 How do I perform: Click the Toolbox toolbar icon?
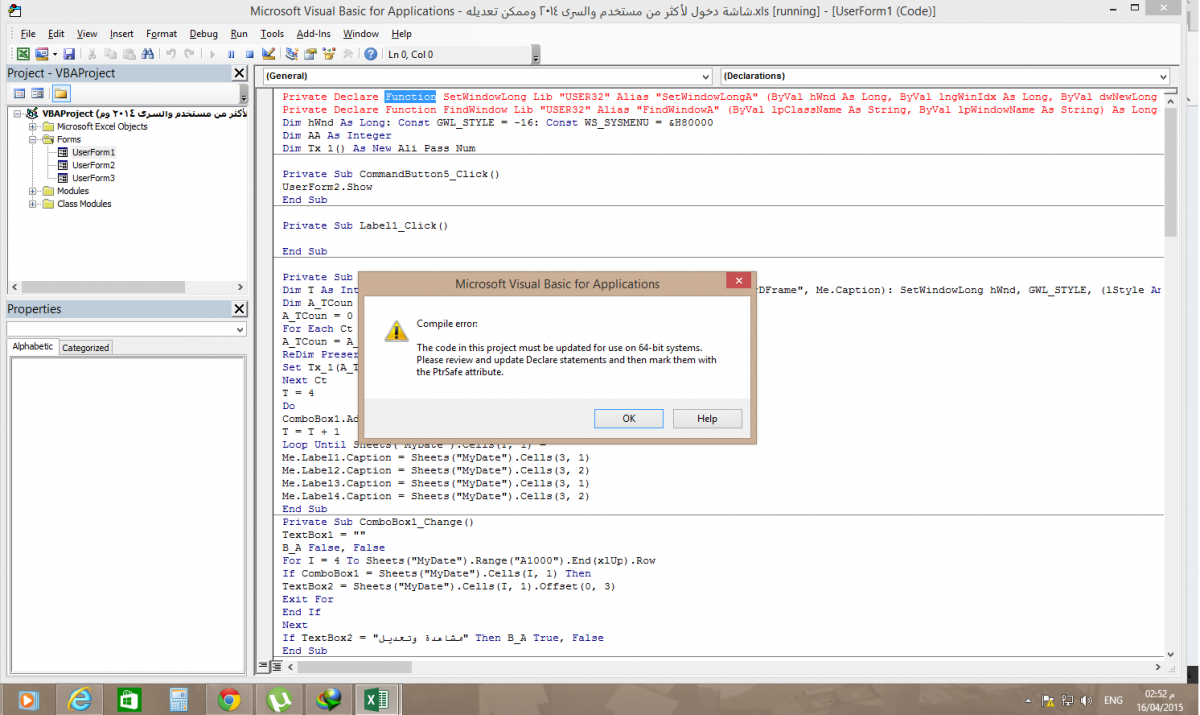coord(347,54)
